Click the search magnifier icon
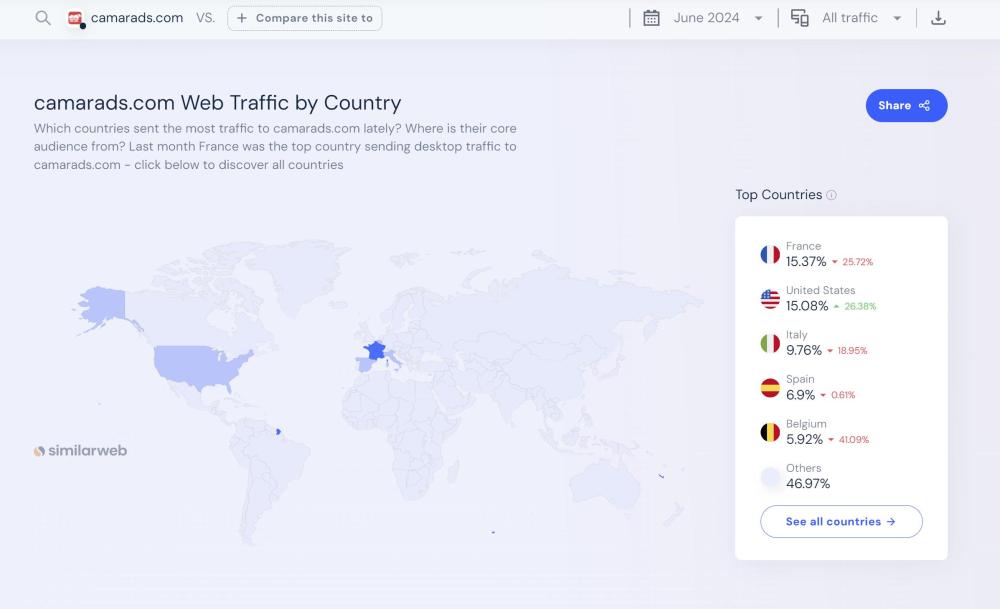1000x609 pixels. pos(43,18)
